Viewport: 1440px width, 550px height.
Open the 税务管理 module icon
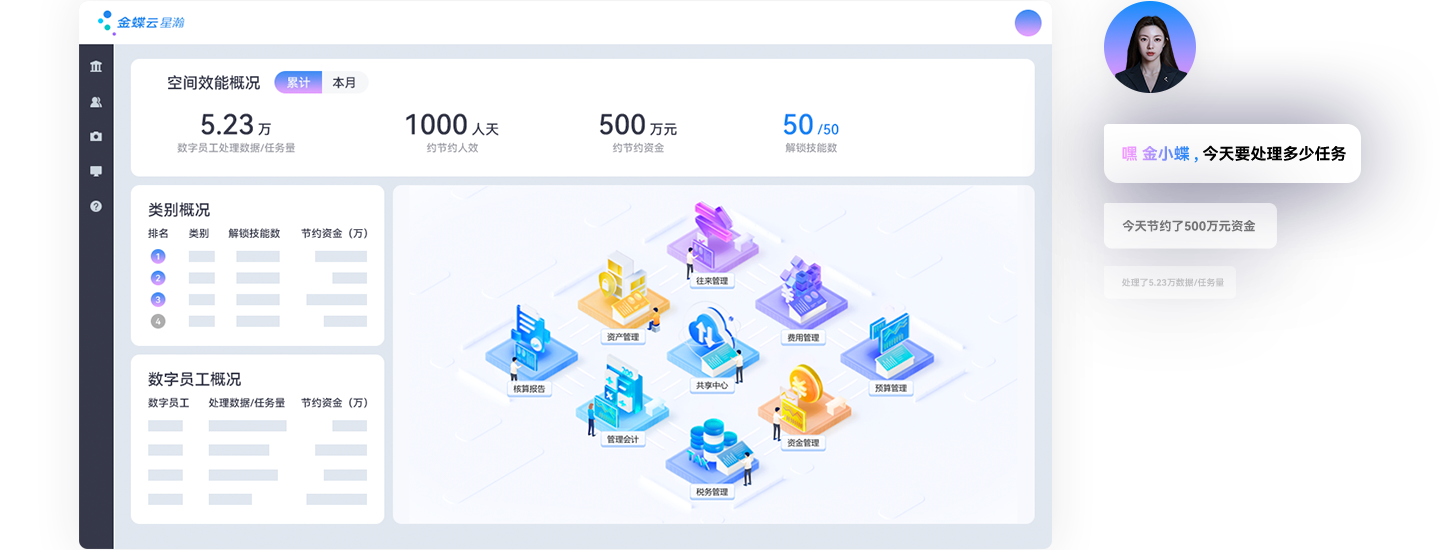coord(713,458)
